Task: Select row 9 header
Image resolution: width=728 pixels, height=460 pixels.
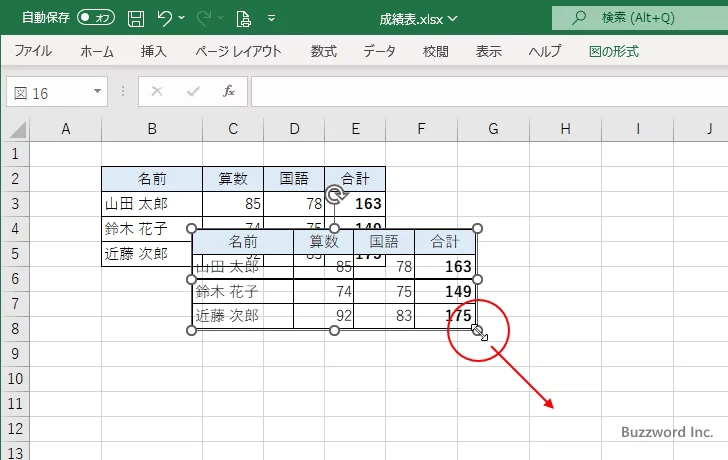Action: point(15,354)
